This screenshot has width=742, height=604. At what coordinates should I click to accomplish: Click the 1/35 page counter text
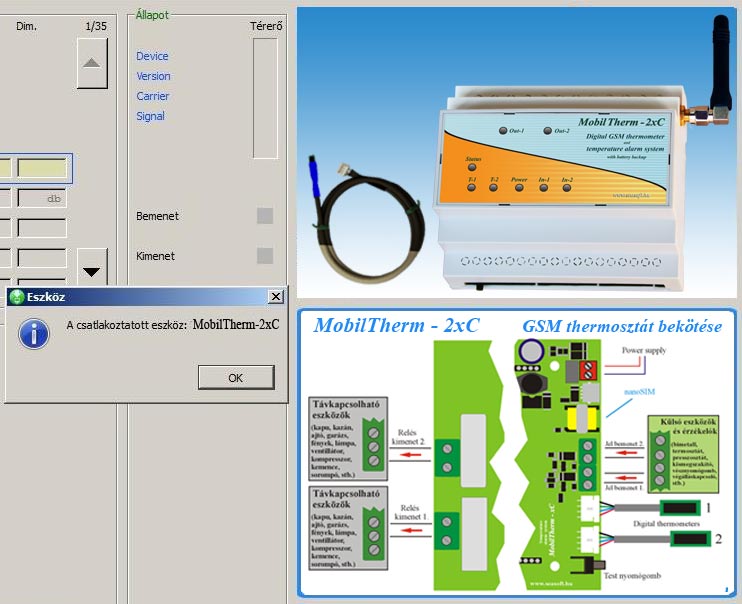click(x=96, y=26)
